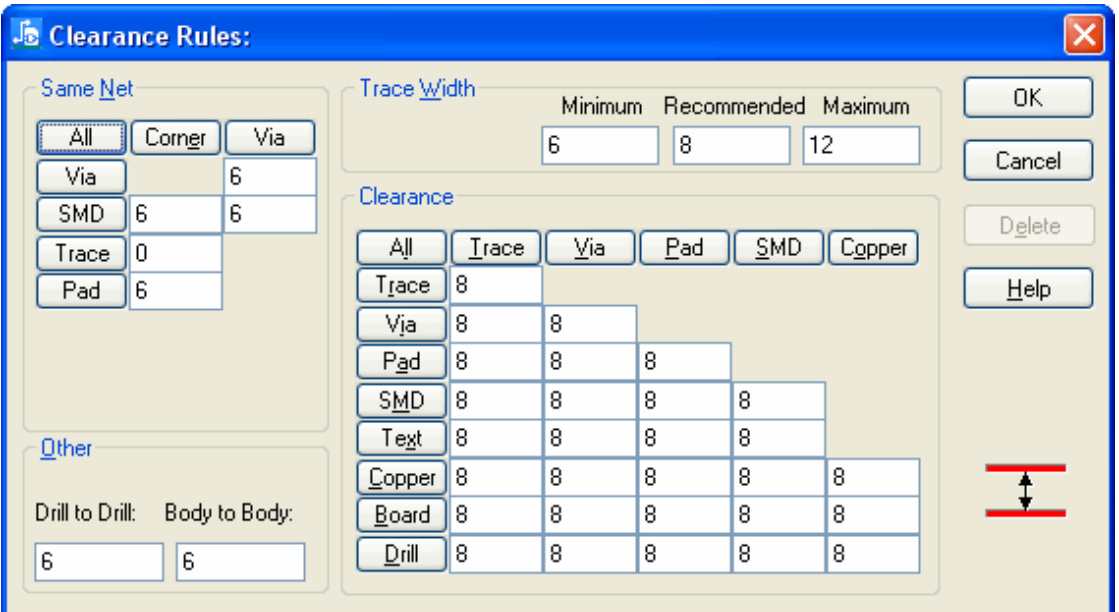Click the clearance arrow diagram icon
The image size is (1119, 612).
(1025, 490)
